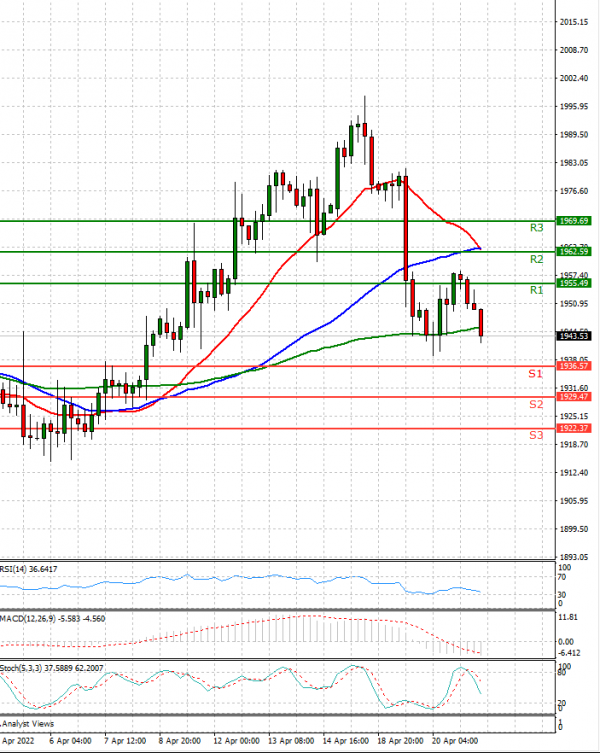
Task: Click the Stoch(5,3,3) indicator label
Action: (51, 668)
